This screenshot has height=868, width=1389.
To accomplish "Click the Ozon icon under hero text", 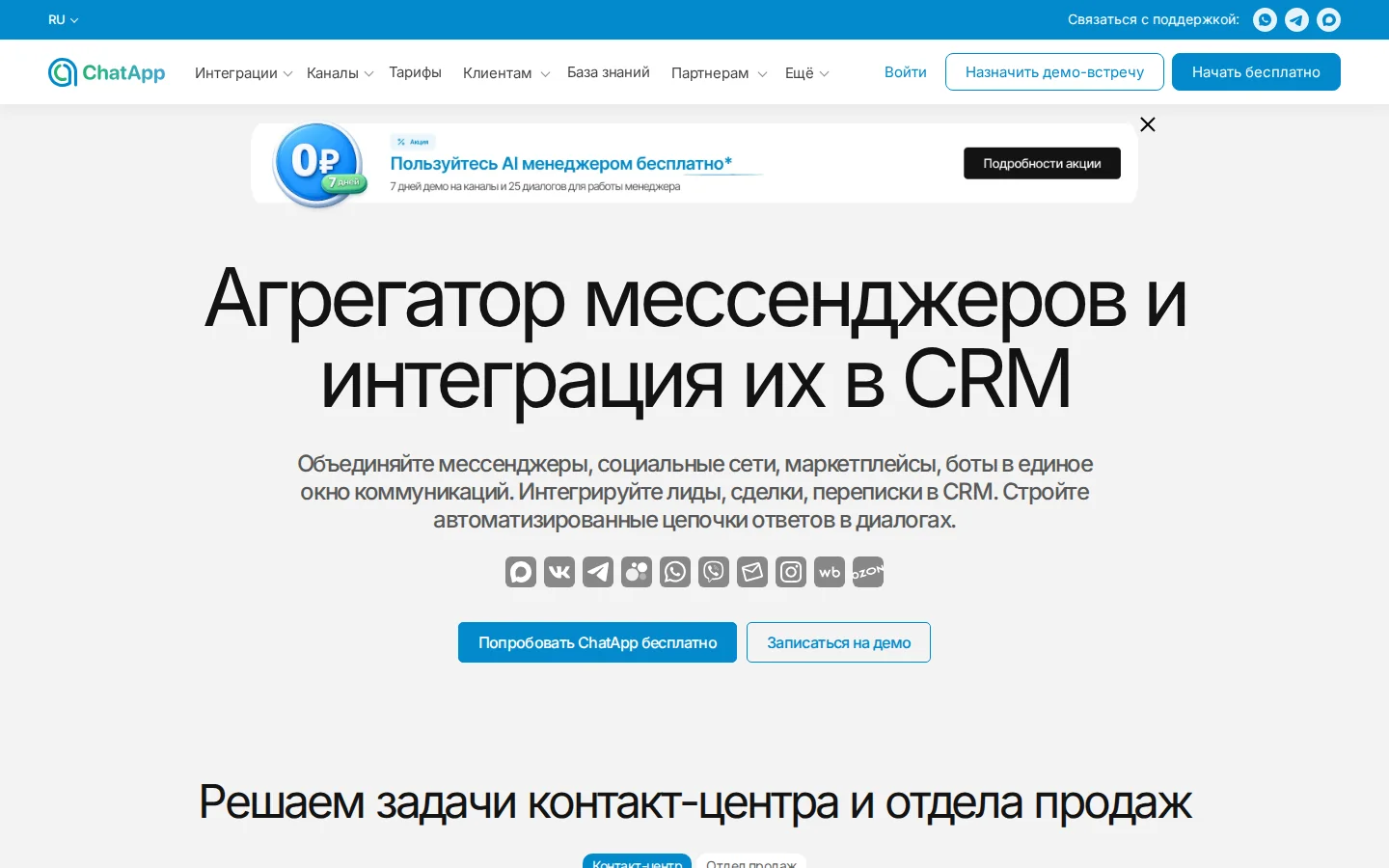I will click(x=868, y=572).
